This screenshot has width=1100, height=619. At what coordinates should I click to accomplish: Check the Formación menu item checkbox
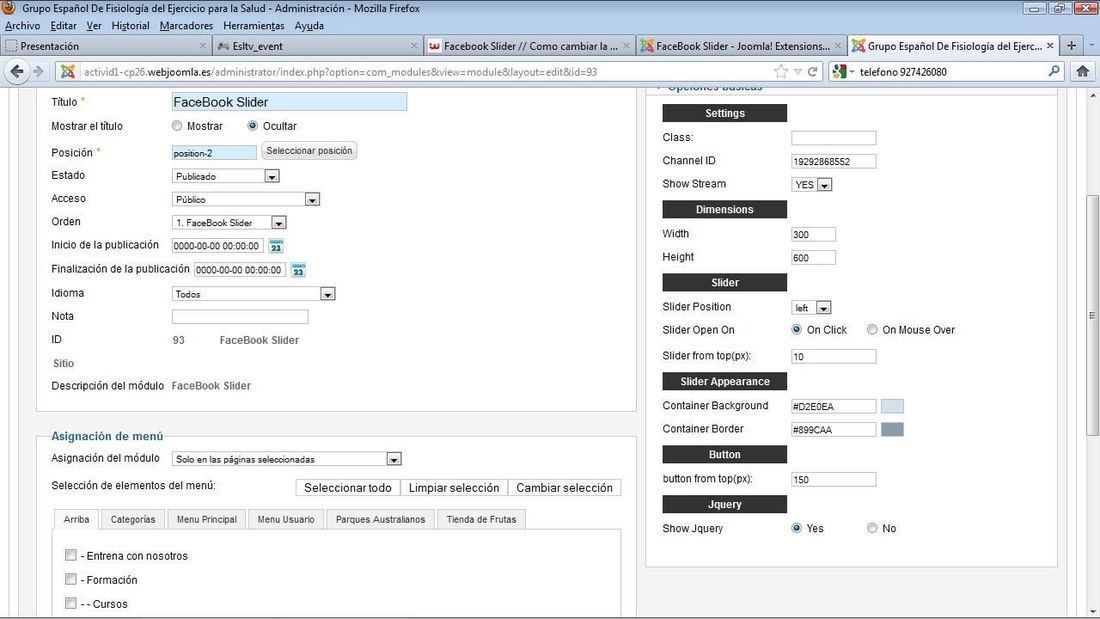point(71,579)
